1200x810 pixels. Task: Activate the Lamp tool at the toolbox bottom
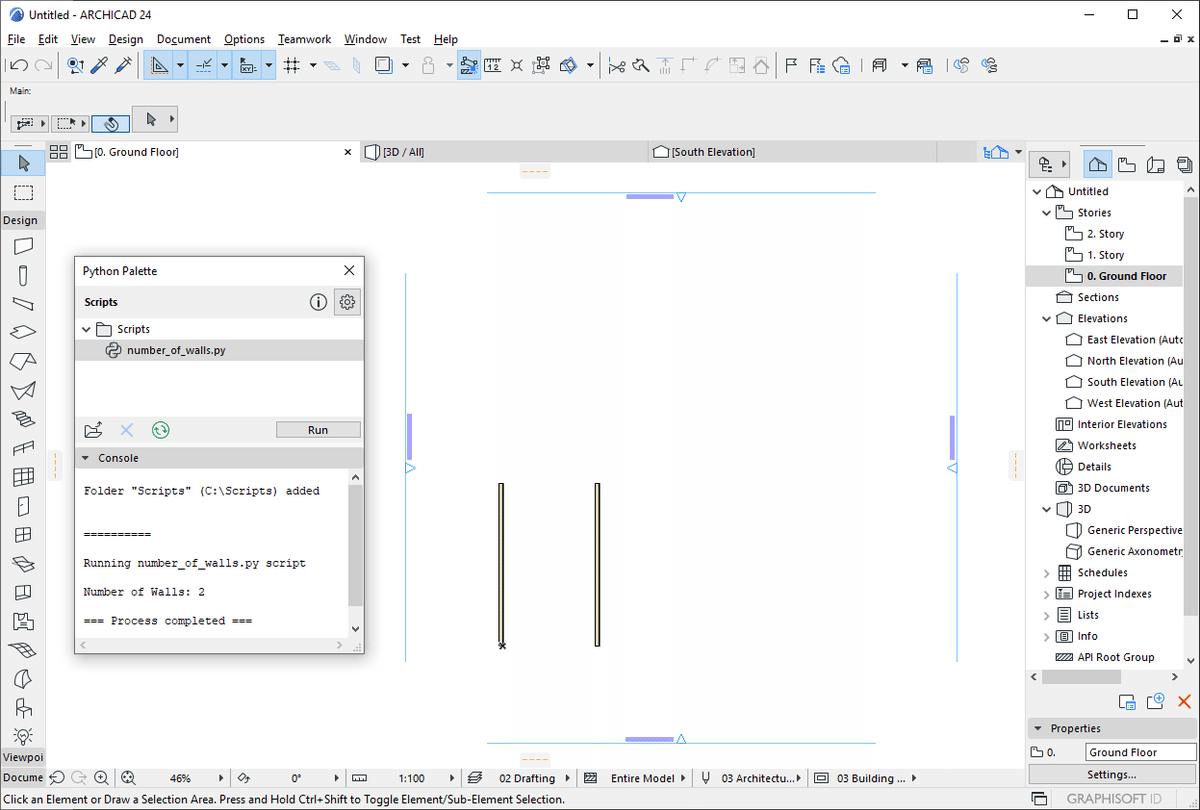tap(23, 736)
